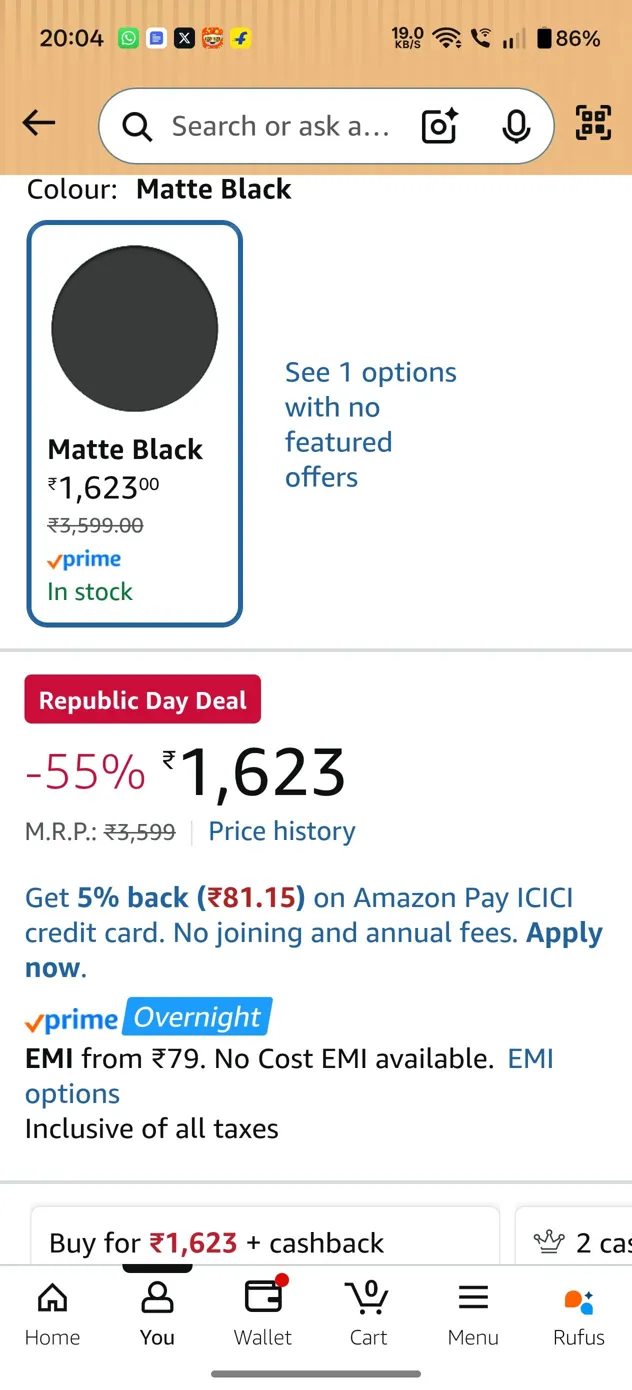This screenshot has width=632, height=1390.
Task: View the shopping Cart
Action: pos(367,1312)
